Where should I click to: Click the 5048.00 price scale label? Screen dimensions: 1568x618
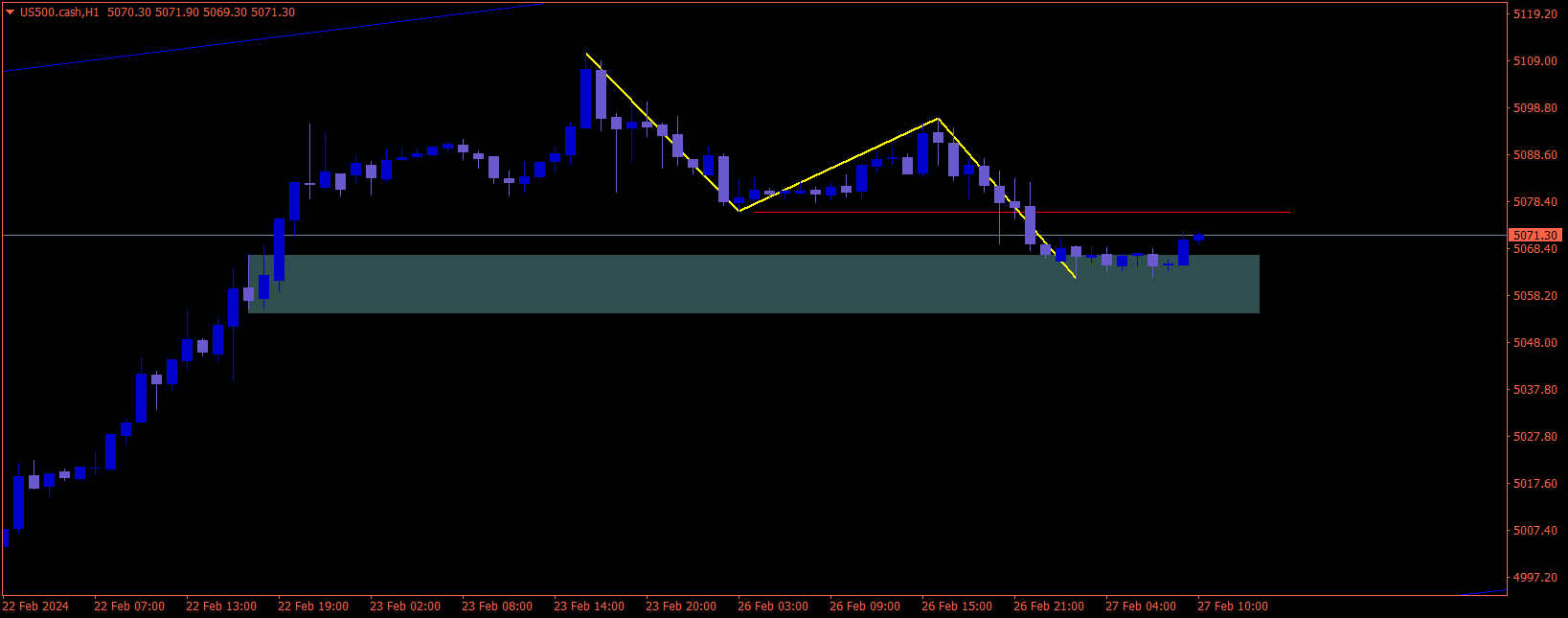1534,343
